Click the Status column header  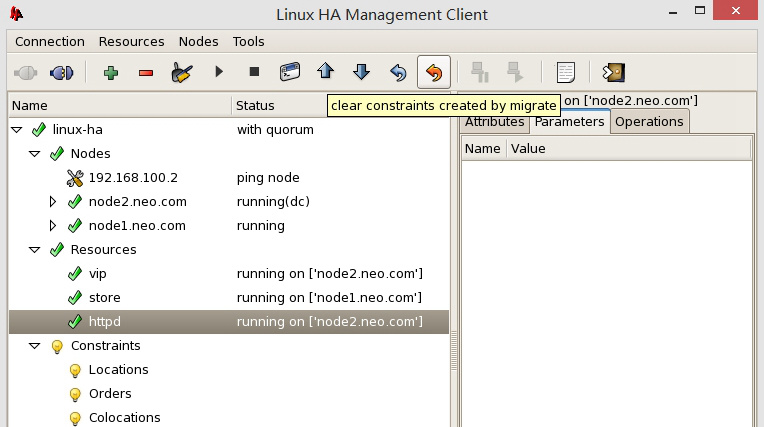(254, 105)
